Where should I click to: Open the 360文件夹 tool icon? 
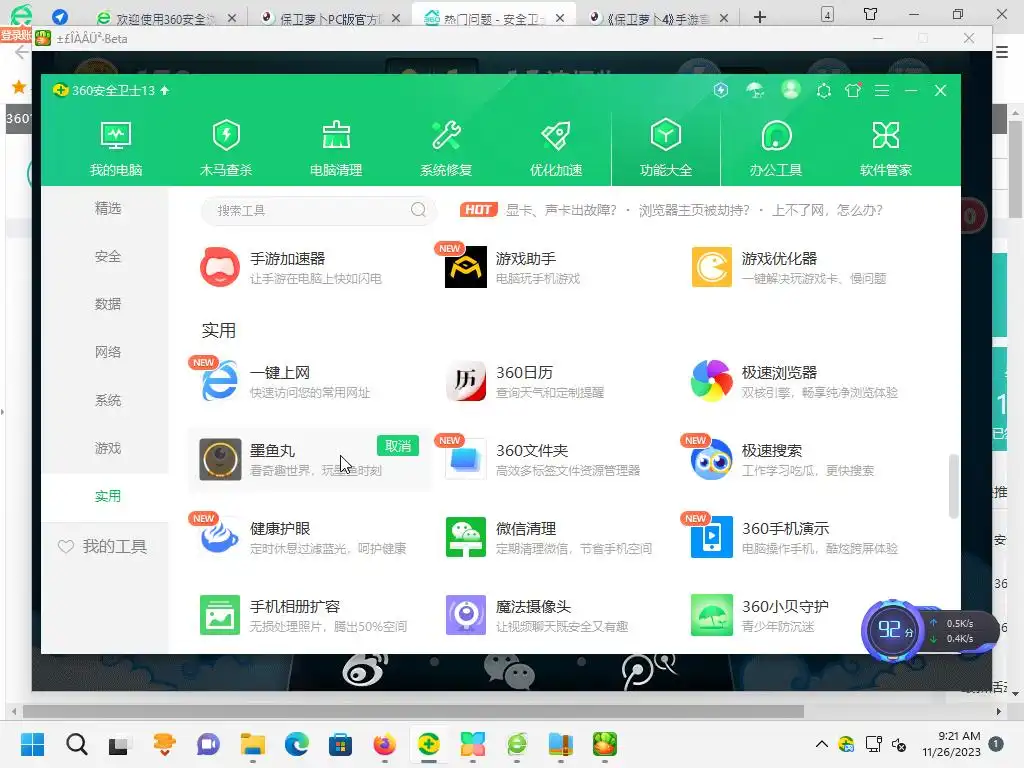(x=466, y=458)
